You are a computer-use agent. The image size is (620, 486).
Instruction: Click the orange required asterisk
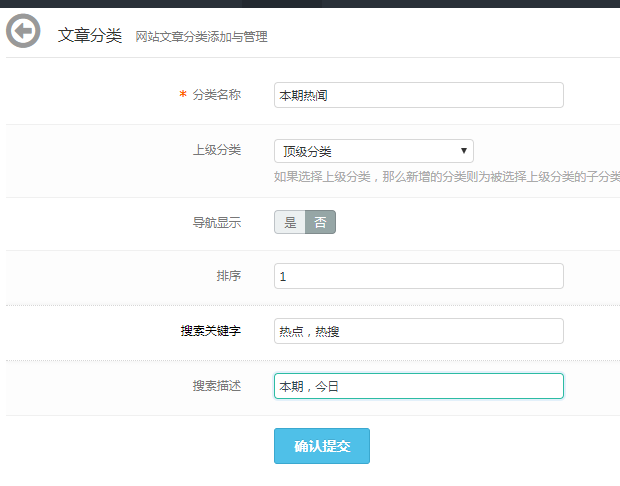pos(182,95)
